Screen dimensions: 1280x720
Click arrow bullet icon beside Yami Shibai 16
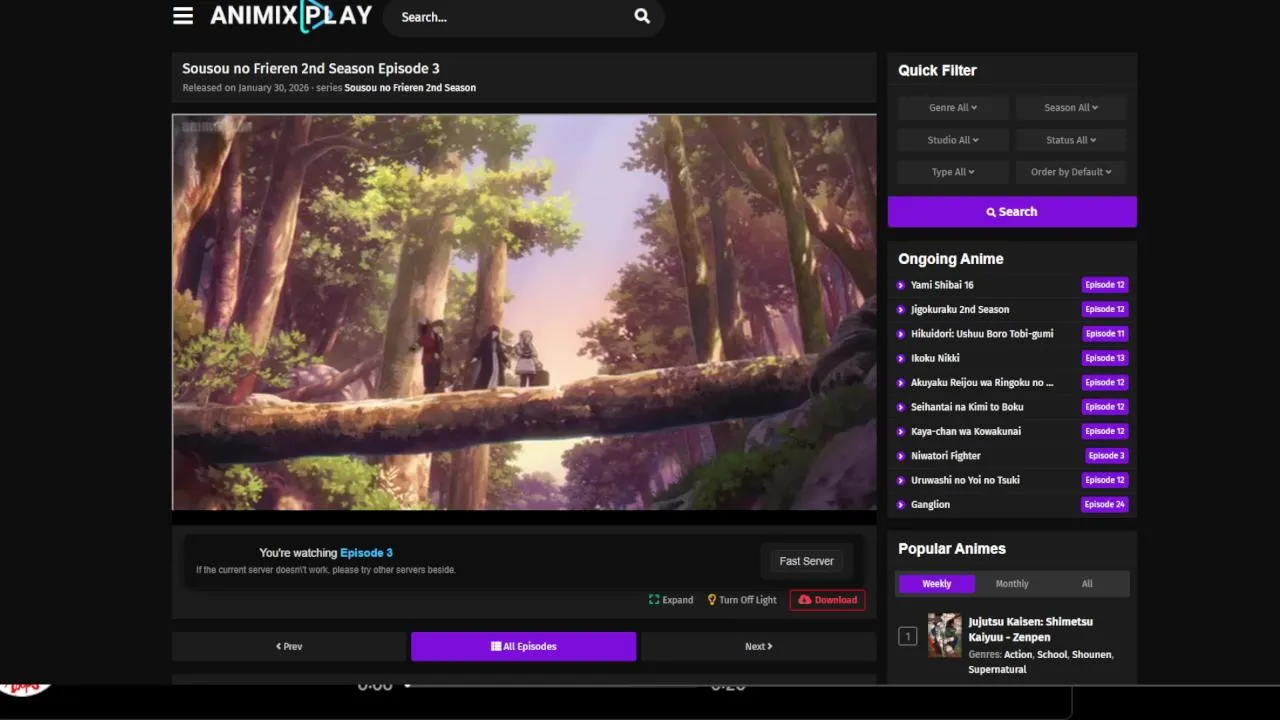(x=901, y=285)
